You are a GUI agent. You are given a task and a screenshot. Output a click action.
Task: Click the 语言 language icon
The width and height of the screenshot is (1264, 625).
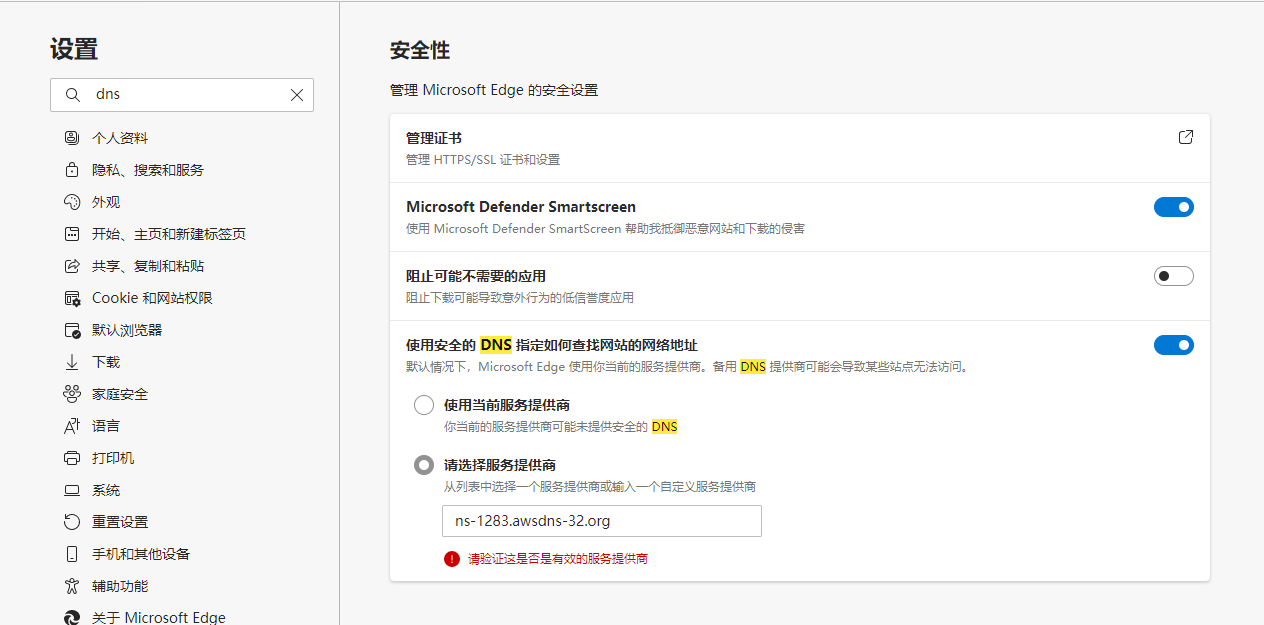(72, 426)
